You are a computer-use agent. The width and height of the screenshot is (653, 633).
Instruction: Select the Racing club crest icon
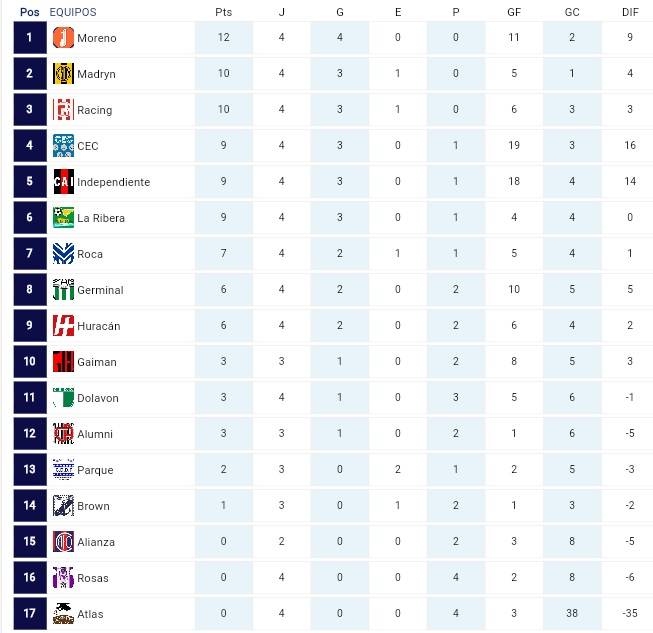pos(63,110)
